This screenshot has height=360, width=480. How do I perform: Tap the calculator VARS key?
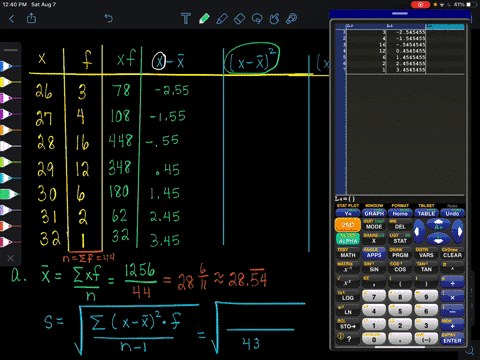click(426, 255)
